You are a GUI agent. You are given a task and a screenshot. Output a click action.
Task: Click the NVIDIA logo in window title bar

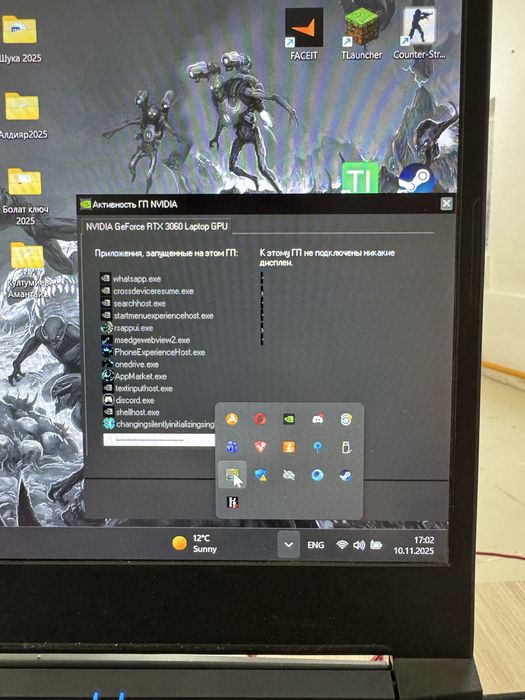tap(85, 204)
